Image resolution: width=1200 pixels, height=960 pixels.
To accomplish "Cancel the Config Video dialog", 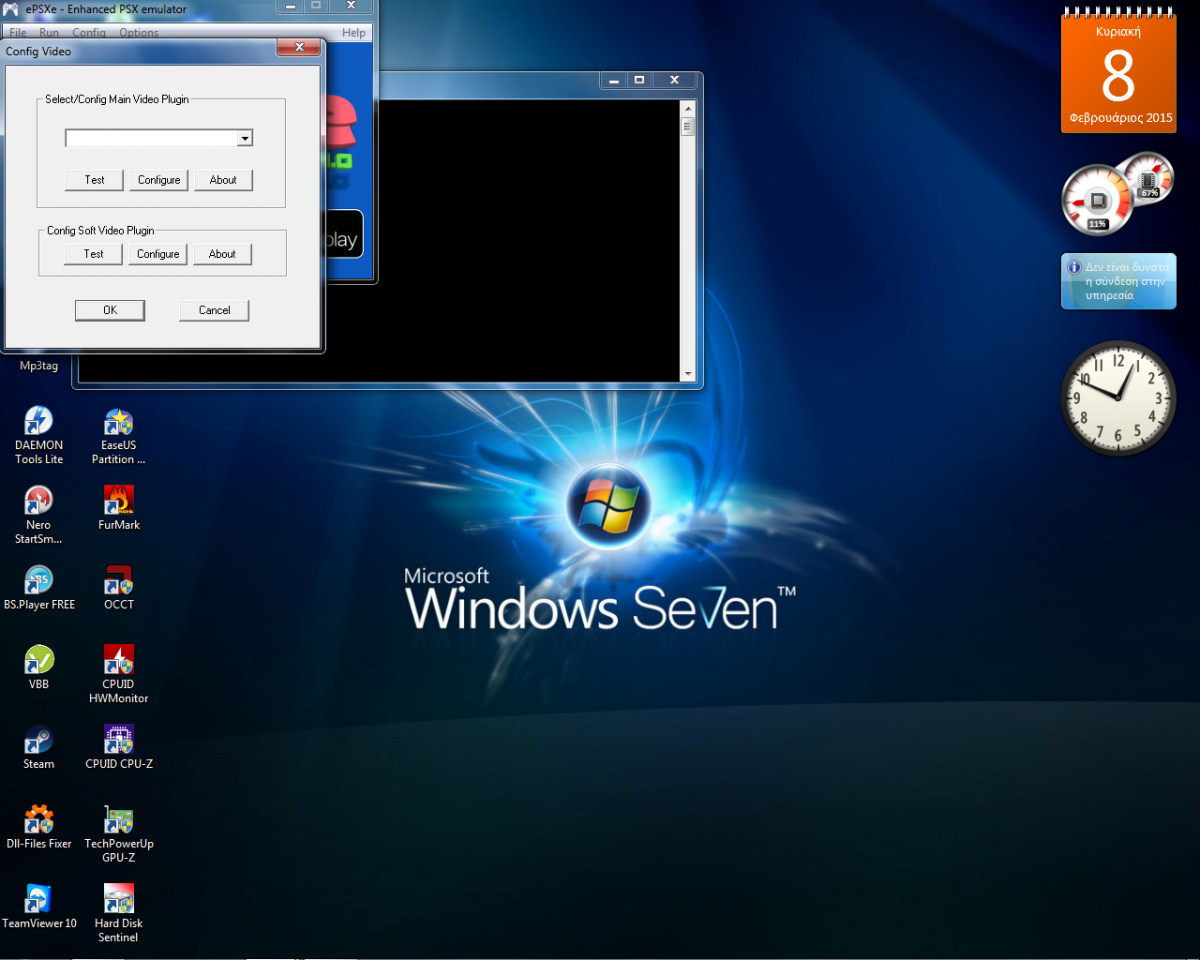I will tap(214, 310).
